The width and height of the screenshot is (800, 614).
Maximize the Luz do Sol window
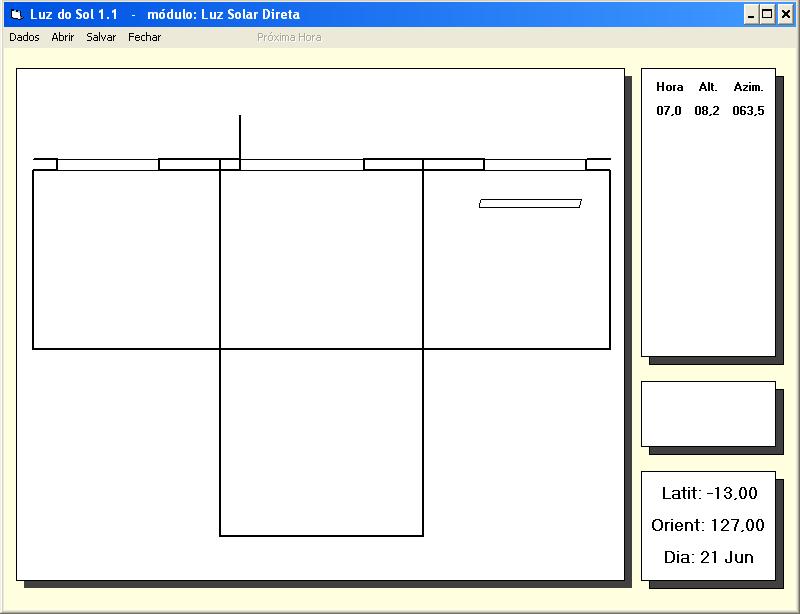pos(767,14)
